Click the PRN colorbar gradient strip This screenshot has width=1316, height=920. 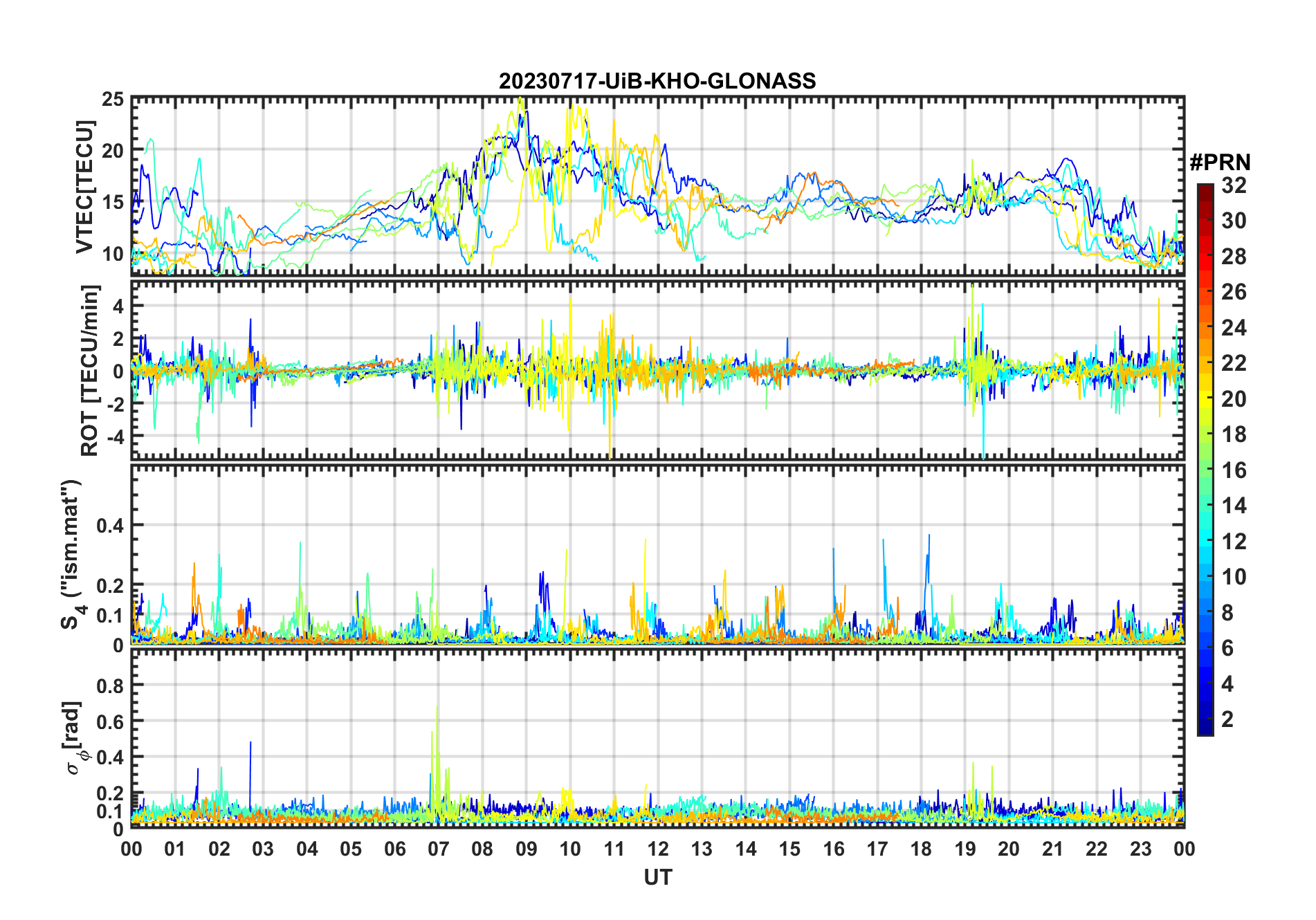[1205, 459]
